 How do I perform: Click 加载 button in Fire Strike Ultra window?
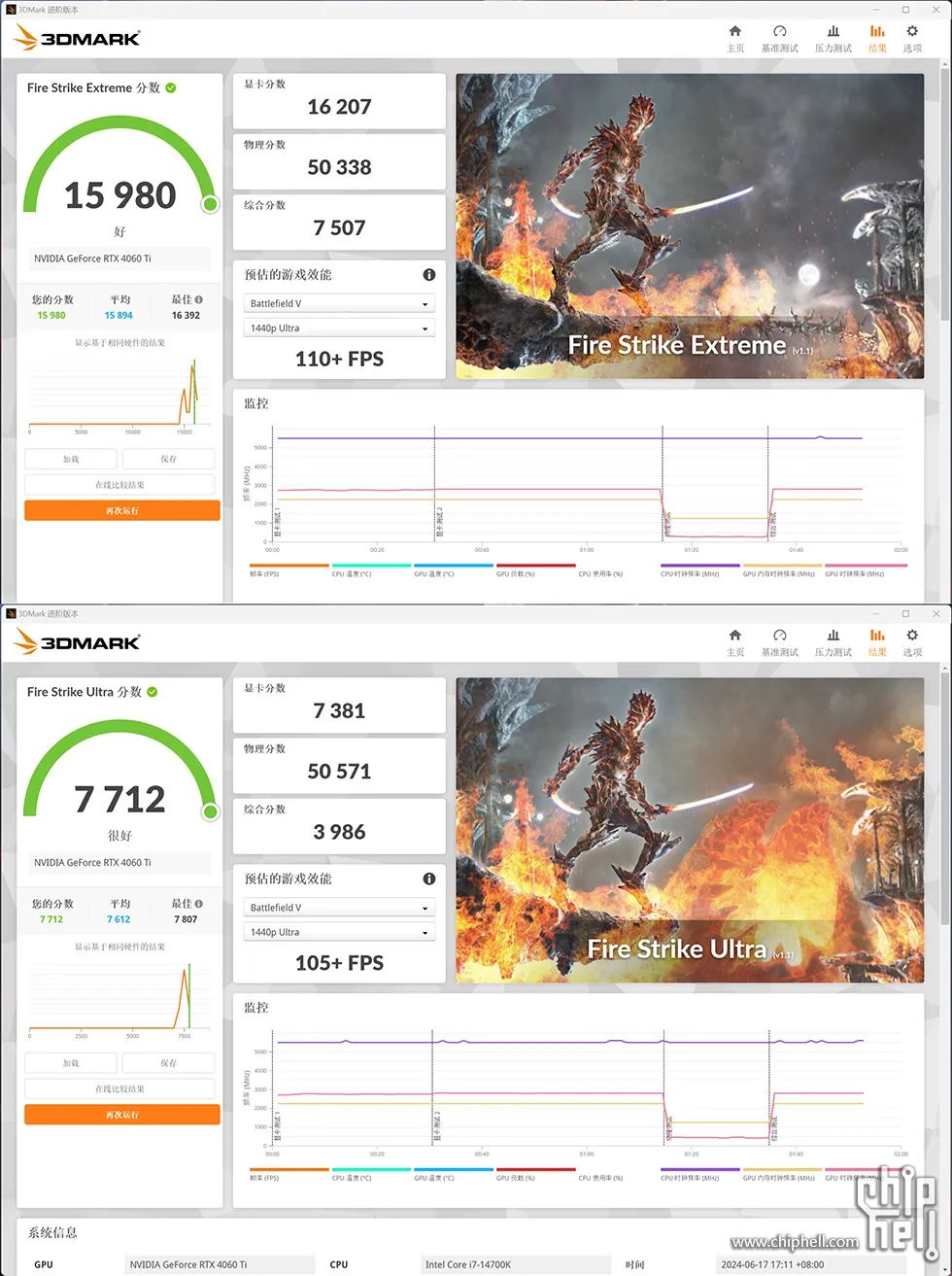[71, 1063]
